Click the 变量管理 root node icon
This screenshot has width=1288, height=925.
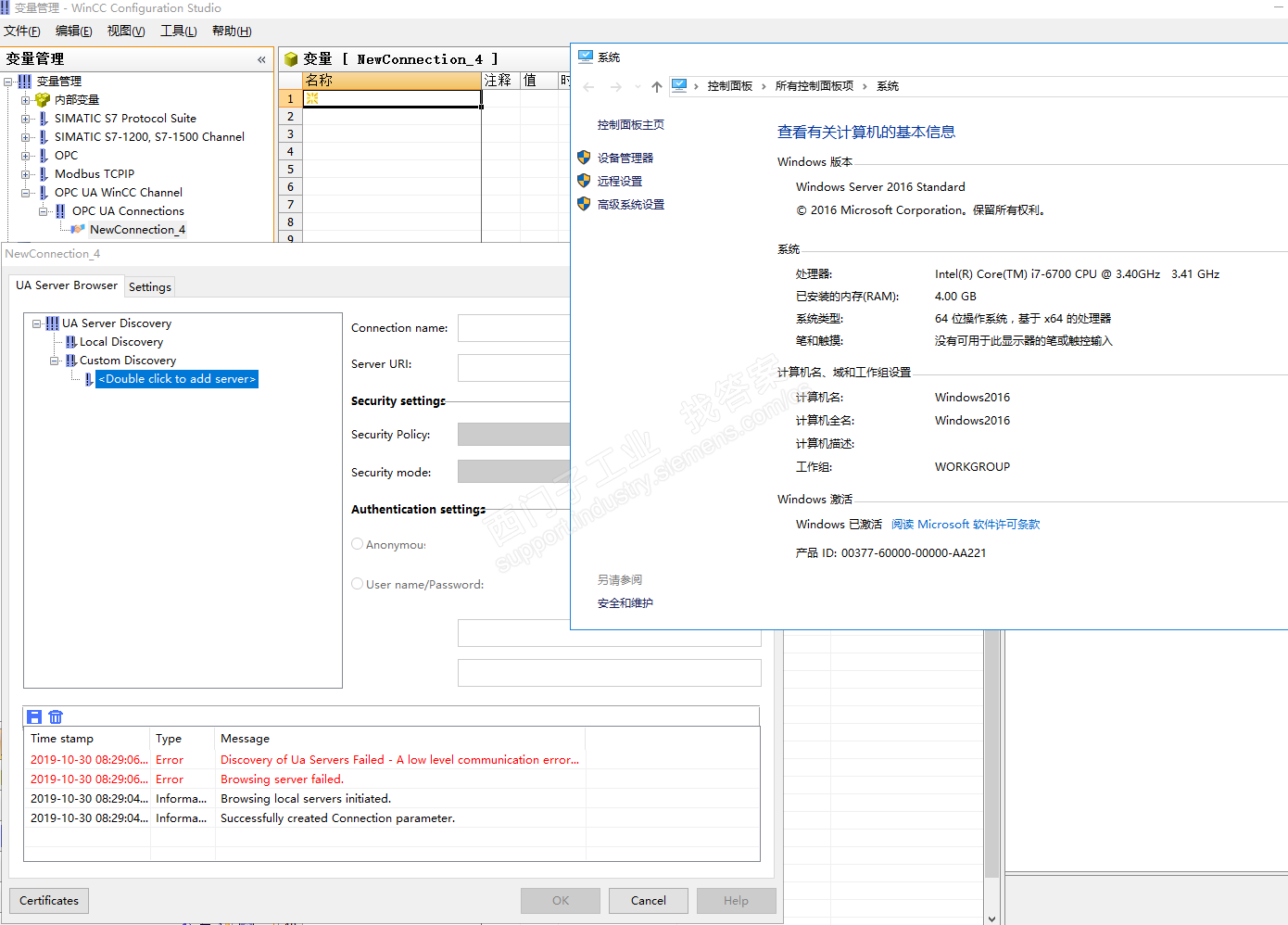point(25,82)
